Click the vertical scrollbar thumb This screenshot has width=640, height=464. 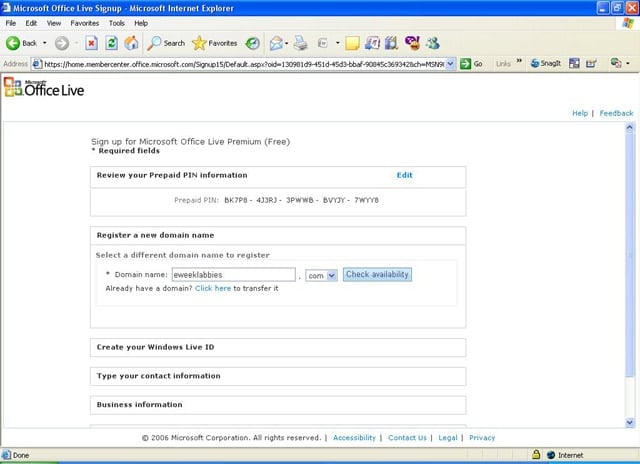629,255
